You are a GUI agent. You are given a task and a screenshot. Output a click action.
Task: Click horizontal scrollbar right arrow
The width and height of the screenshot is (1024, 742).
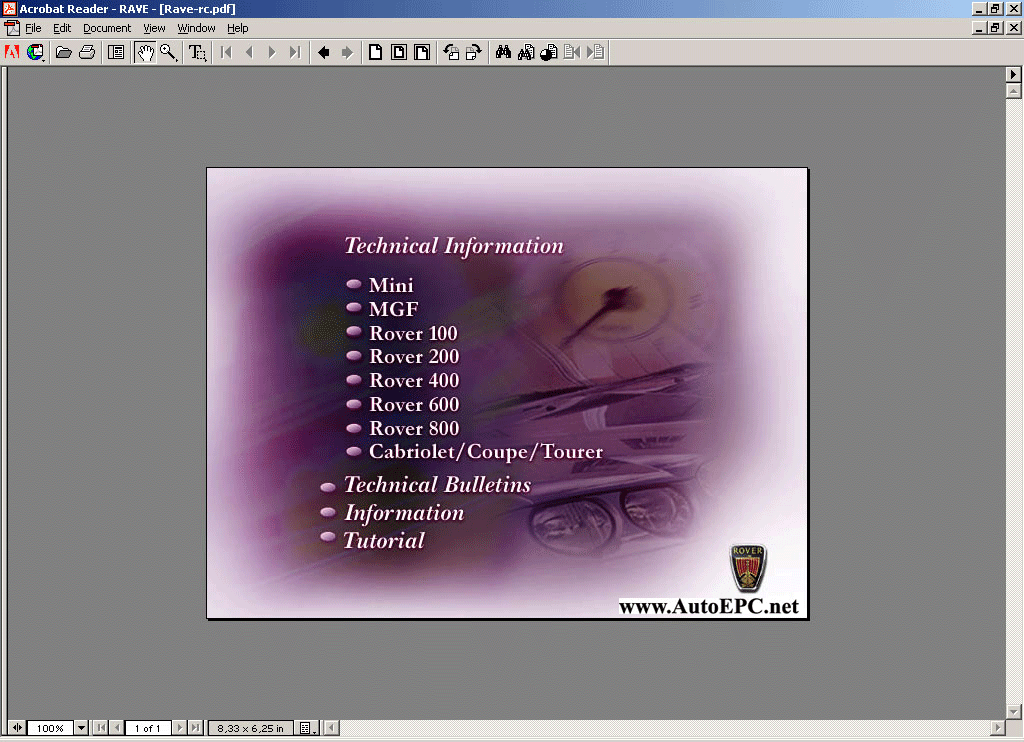coord(997,728)
